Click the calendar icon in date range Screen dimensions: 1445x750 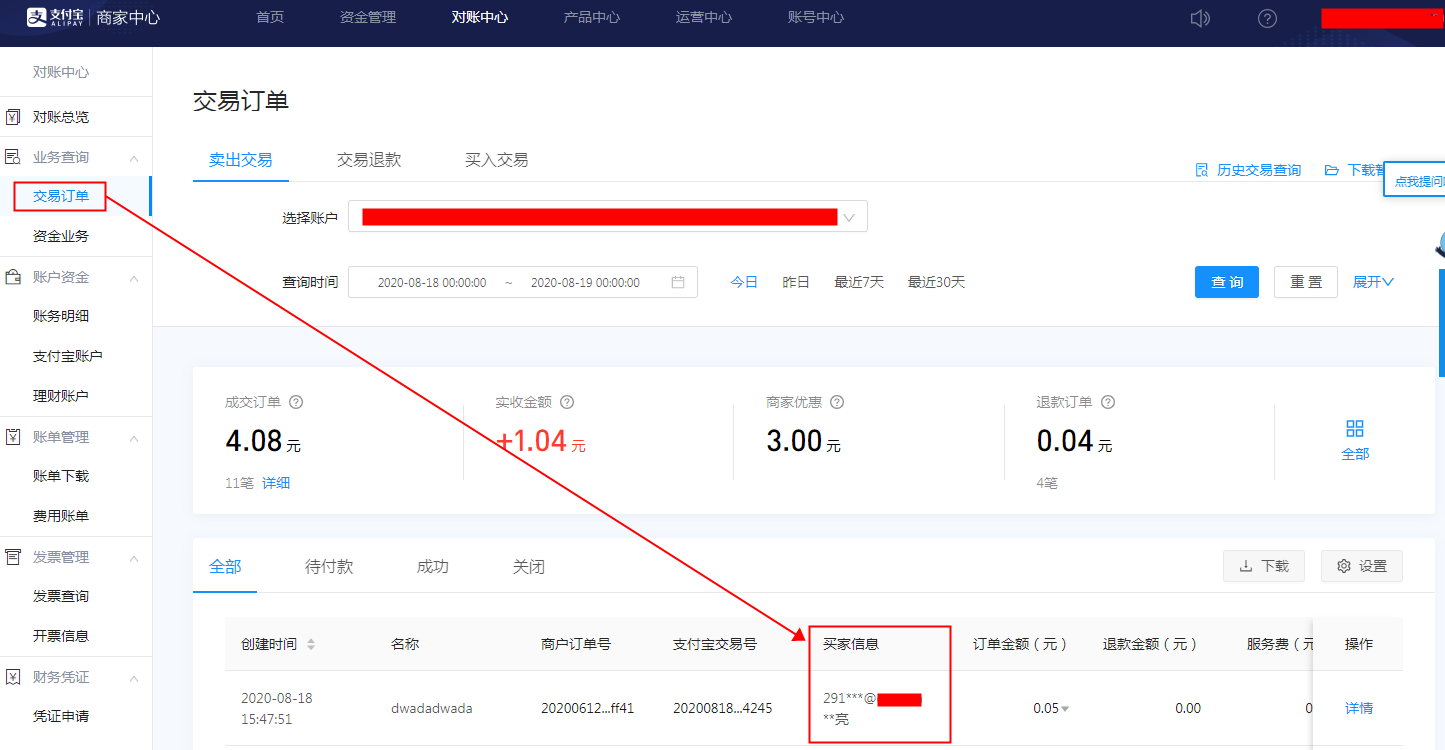678,282
